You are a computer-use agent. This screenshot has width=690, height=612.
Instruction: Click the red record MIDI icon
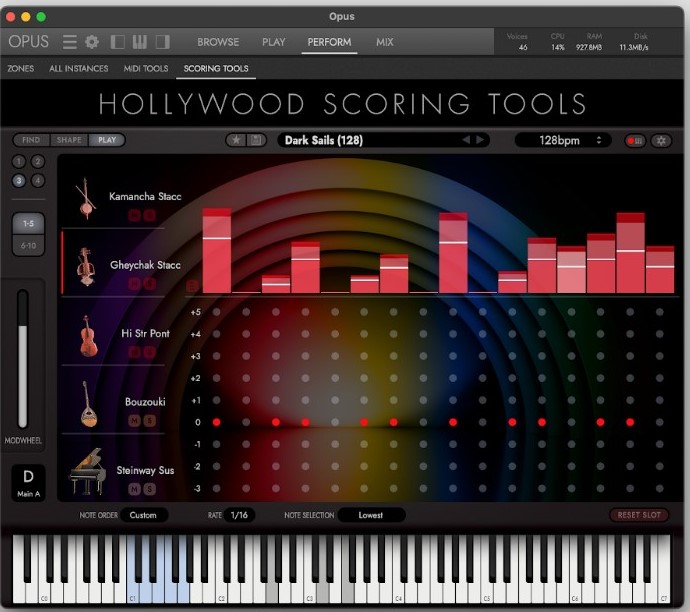point(635,141)
